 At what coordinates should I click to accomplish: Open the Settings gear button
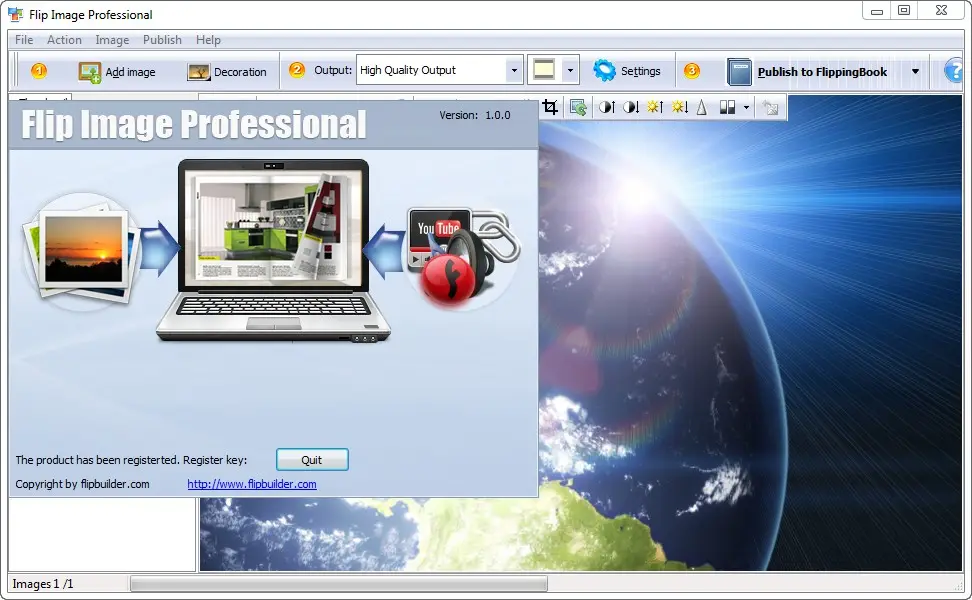click(x=627, y=71)
